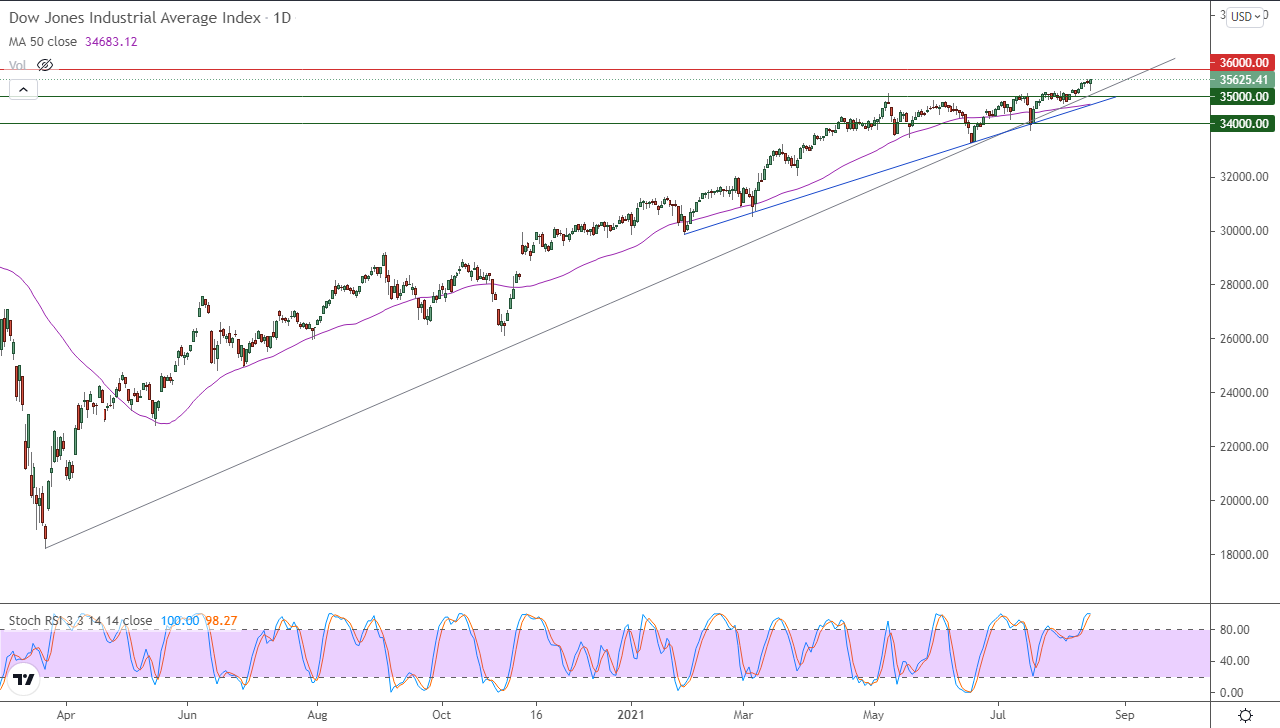Open the USD currency dropdown

pyautogui.click(x=1246, y=17)
